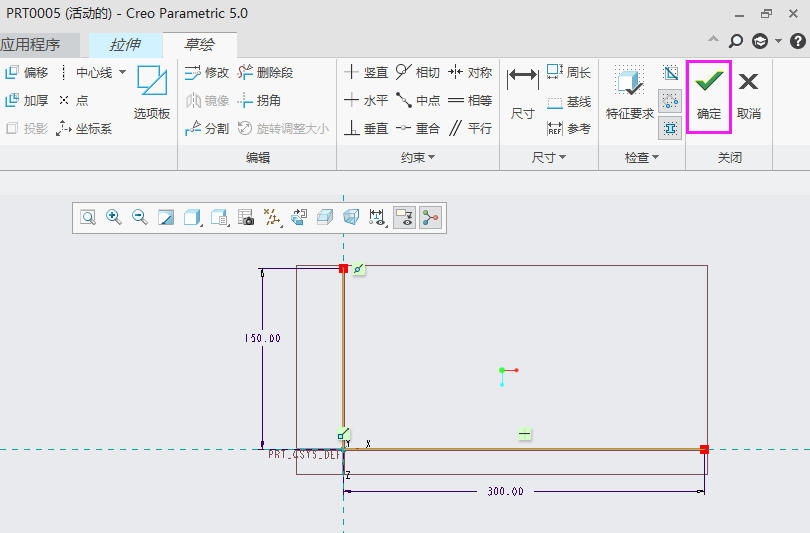
Task: Click the horizontal constraint symbol on sketch
Action: pyautogui.click(x=525, y=434)
